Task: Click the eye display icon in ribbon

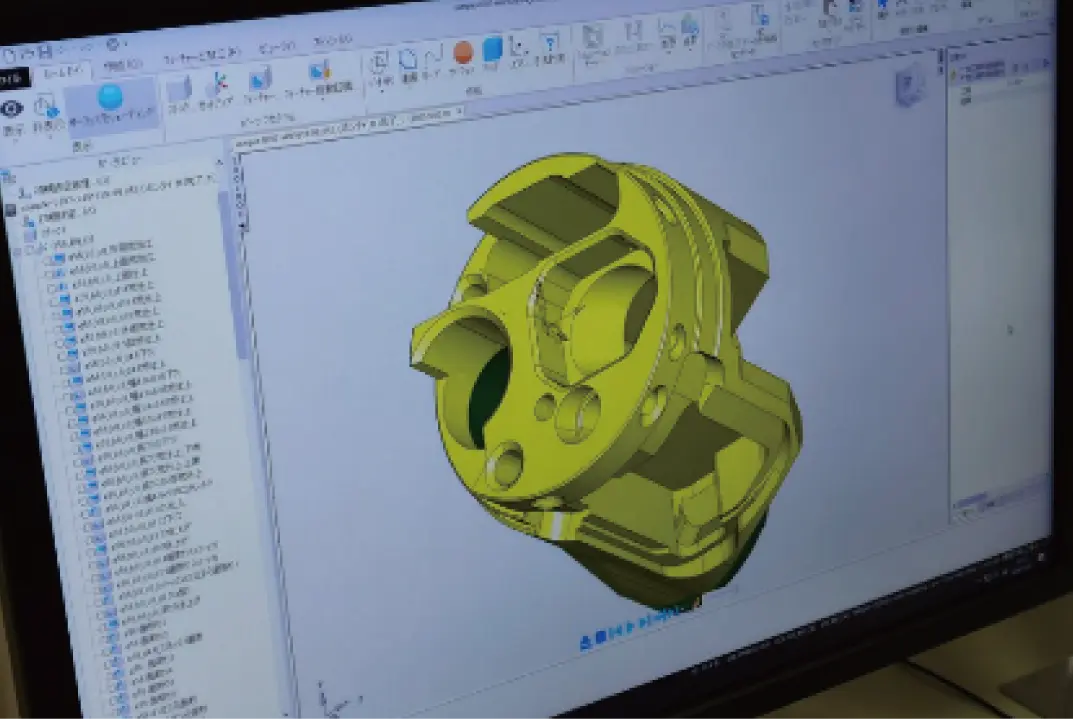Action: tap(11, 109)
